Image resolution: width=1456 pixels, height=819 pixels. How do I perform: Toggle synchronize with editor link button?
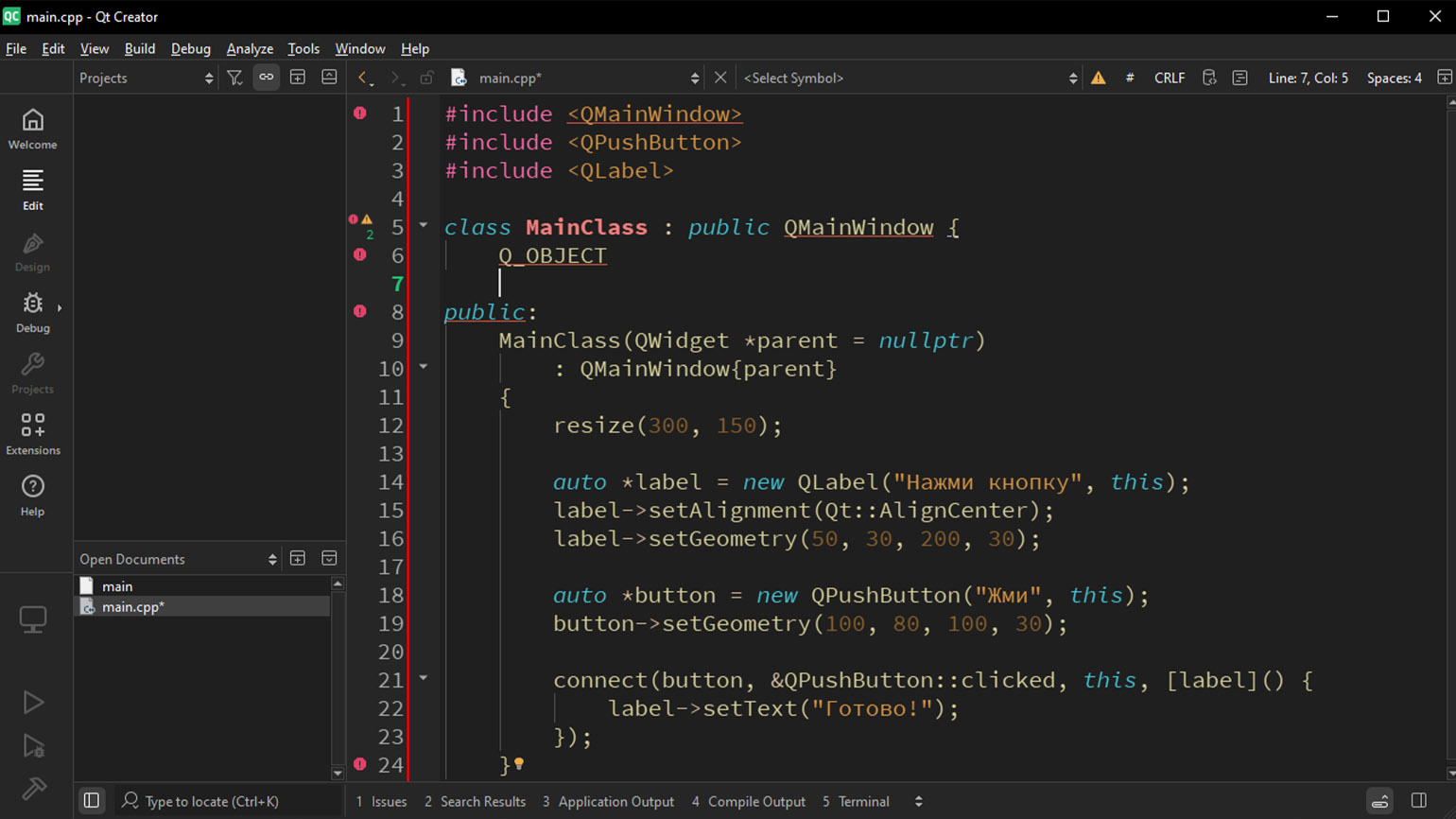coord(267,78)
